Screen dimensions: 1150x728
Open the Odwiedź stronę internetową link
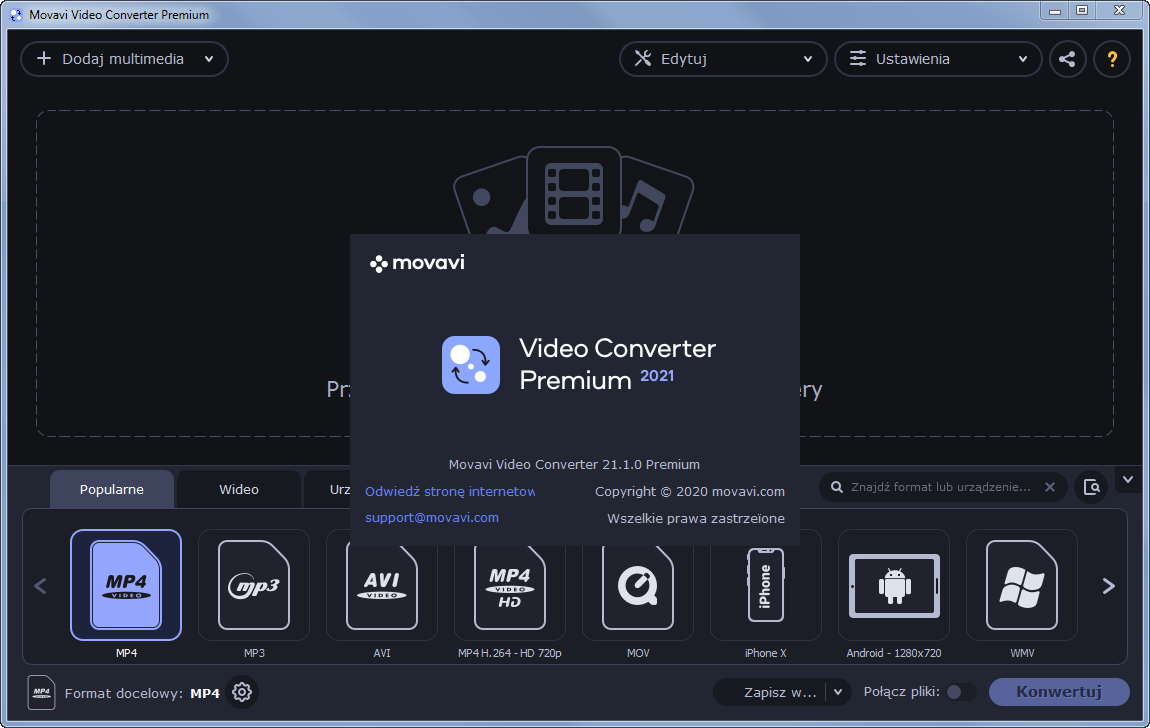pyautogui.click(x=450, y=491)
